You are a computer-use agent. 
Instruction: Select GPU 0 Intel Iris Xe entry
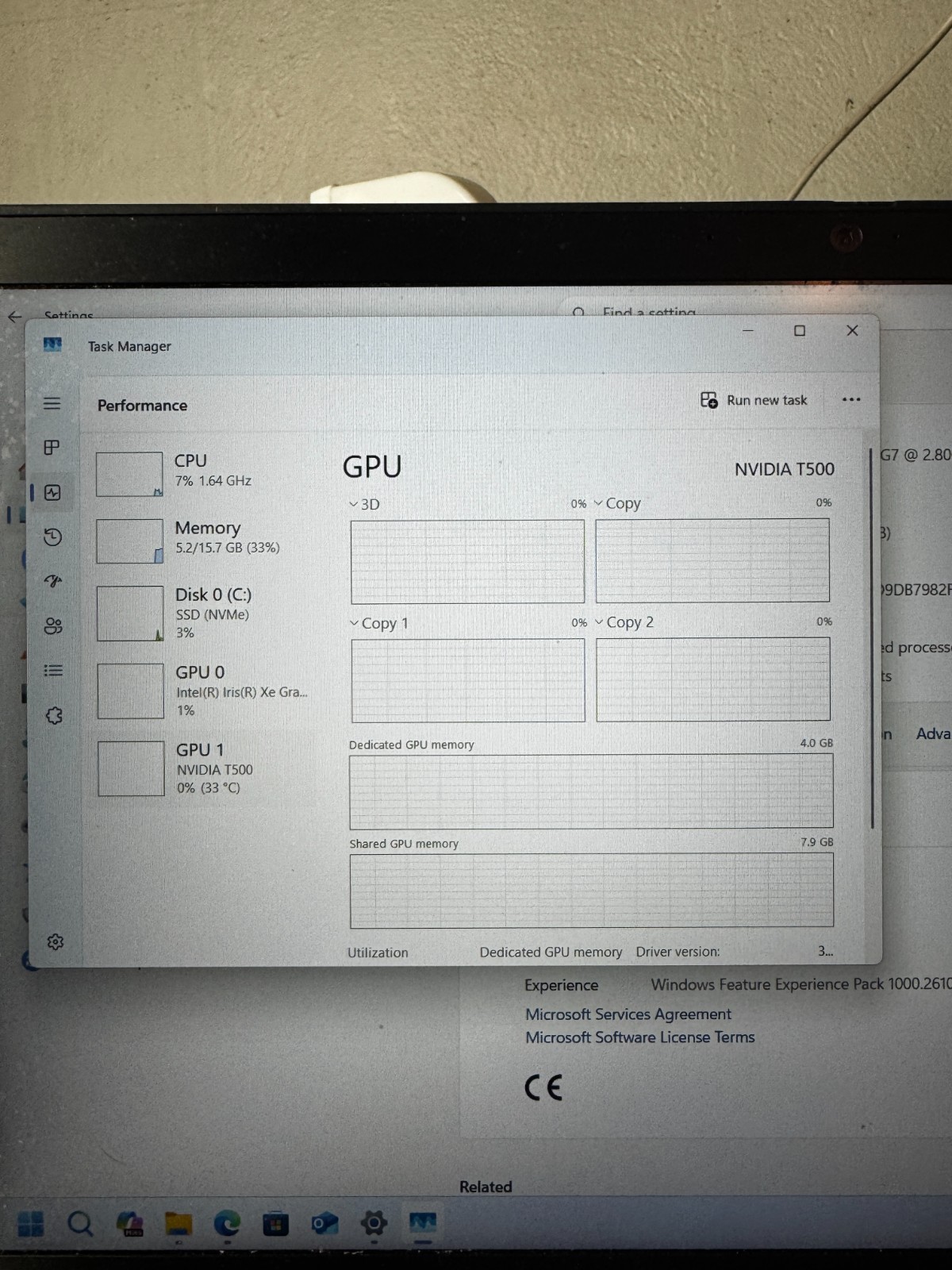[x=205, y=691]
